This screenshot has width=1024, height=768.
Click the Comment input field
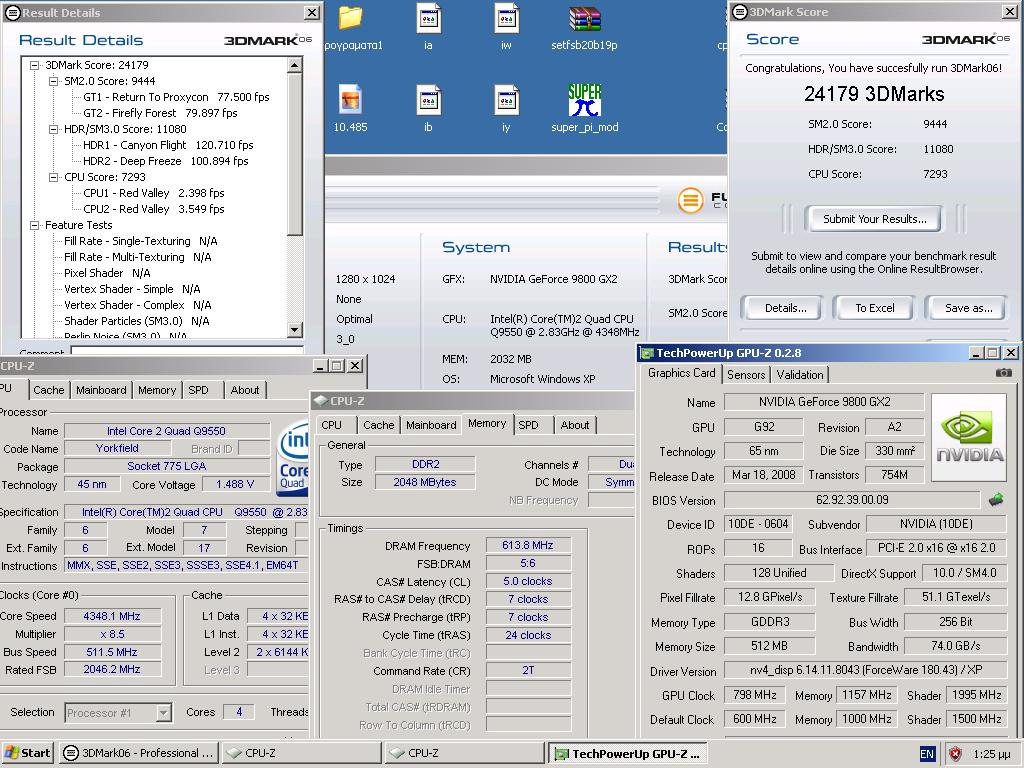pyautogui.click(x=187, y=350)
